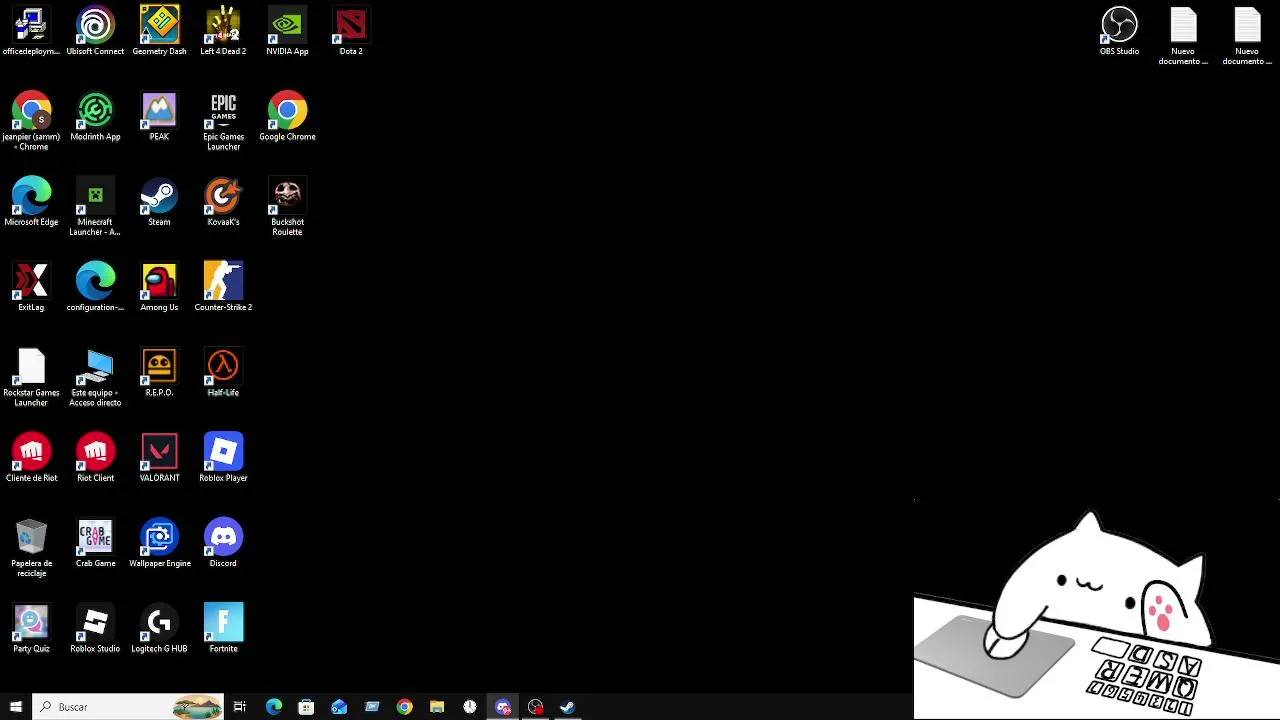1280x720 pixels.
Task: Select the Este equipo - Acceso directo icon
Action: pos(95,377)
